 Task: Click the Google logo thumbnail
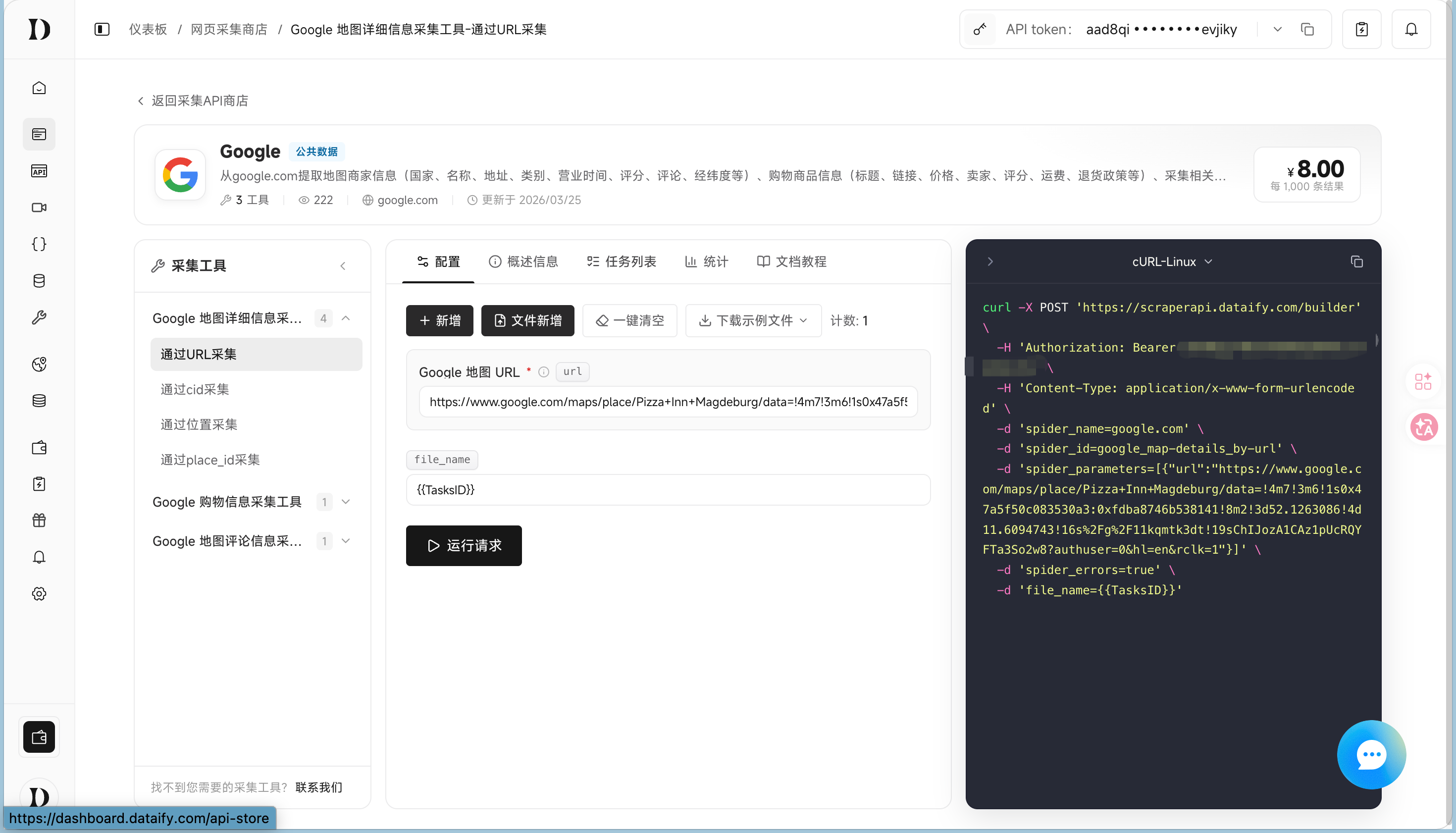click(x=180, y=174)
